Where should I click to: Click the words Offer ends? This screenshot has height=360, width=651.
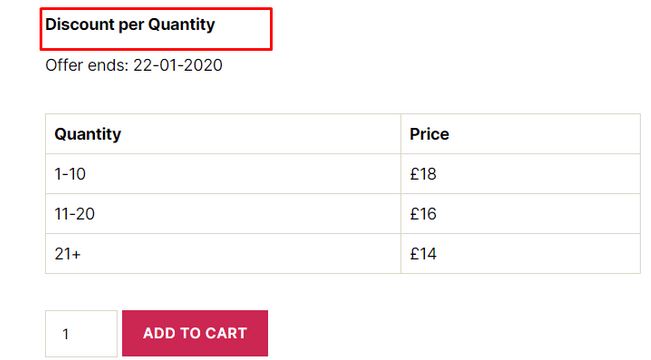pos(87,65)
